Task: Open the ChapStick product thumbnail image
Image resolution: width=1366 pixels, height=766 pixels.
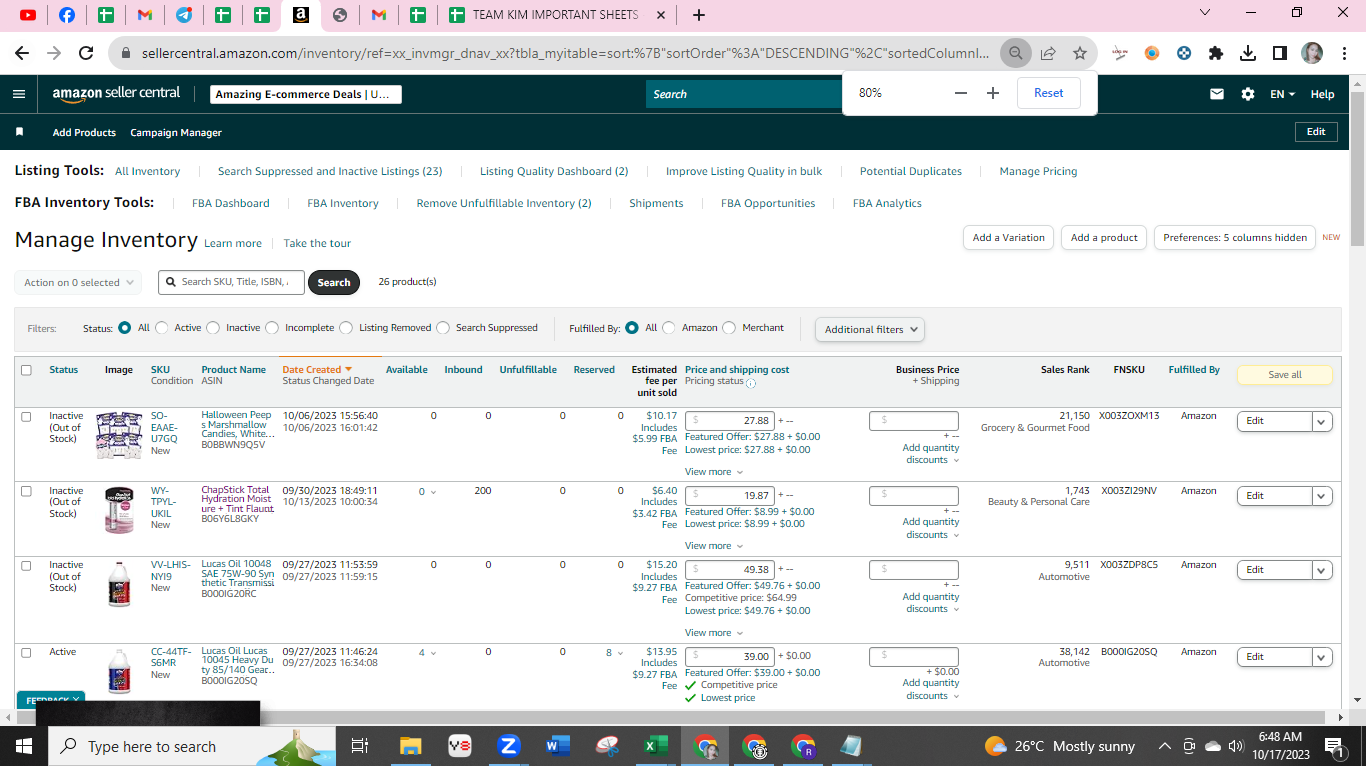Action: [x=119, y=510]
